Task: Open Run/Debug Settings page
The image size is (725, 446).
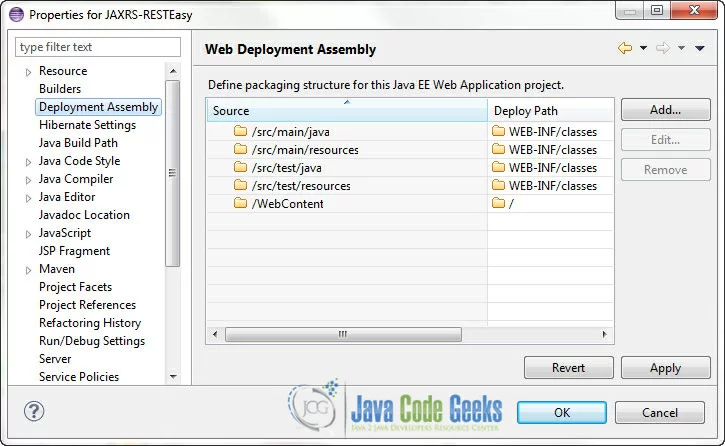Action: pos(92,341)
